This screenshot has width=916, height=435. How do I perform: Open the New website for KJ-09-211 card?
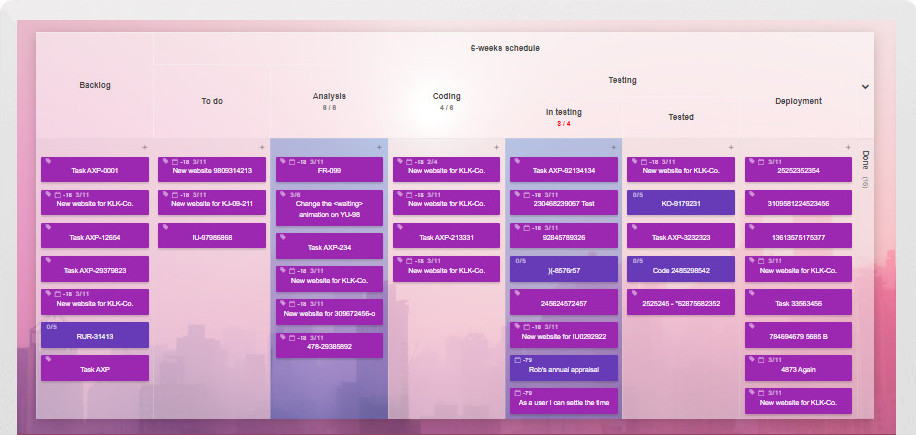(x=212, y=202)
